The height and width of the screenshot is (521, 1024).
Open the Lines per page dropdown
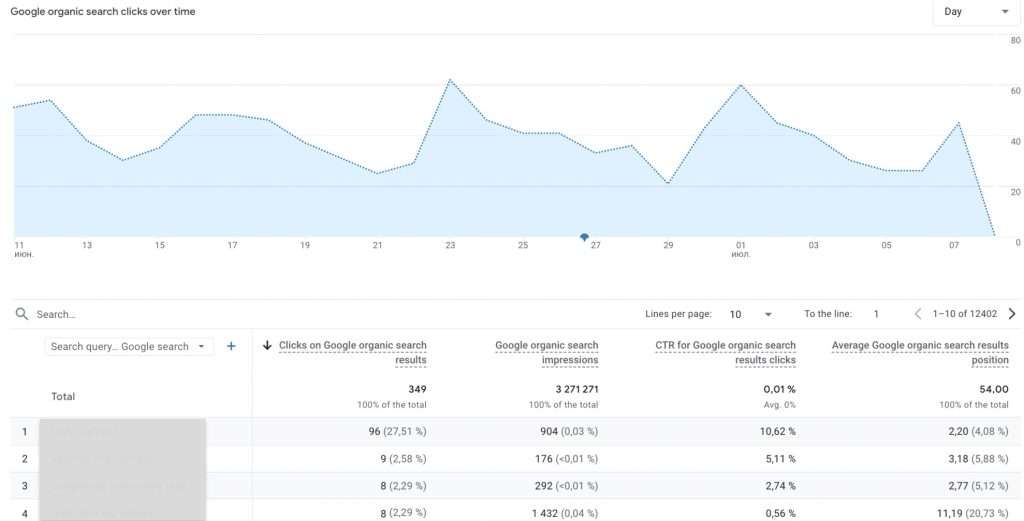pyautogui.click(x=751, y=314)
